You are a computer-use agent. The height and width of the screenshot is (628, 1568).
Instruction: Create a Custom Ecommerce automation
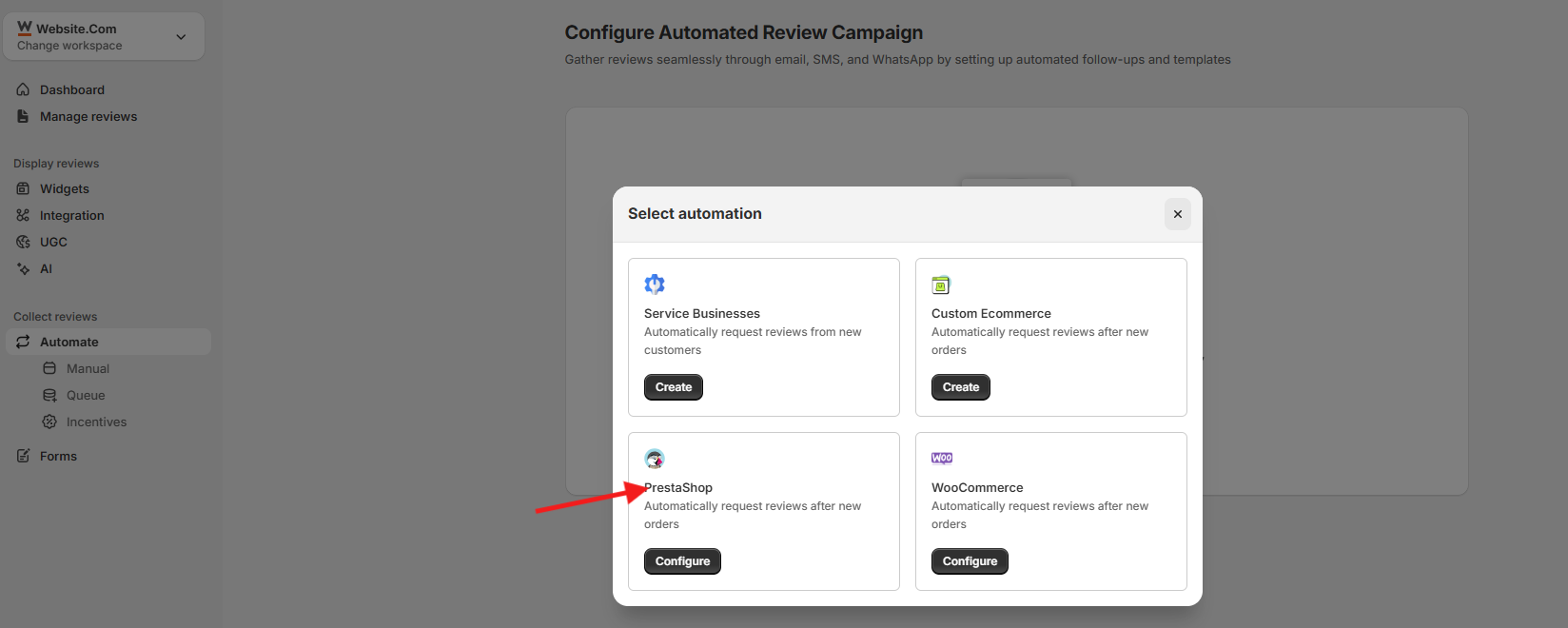[x=960, y=387]
